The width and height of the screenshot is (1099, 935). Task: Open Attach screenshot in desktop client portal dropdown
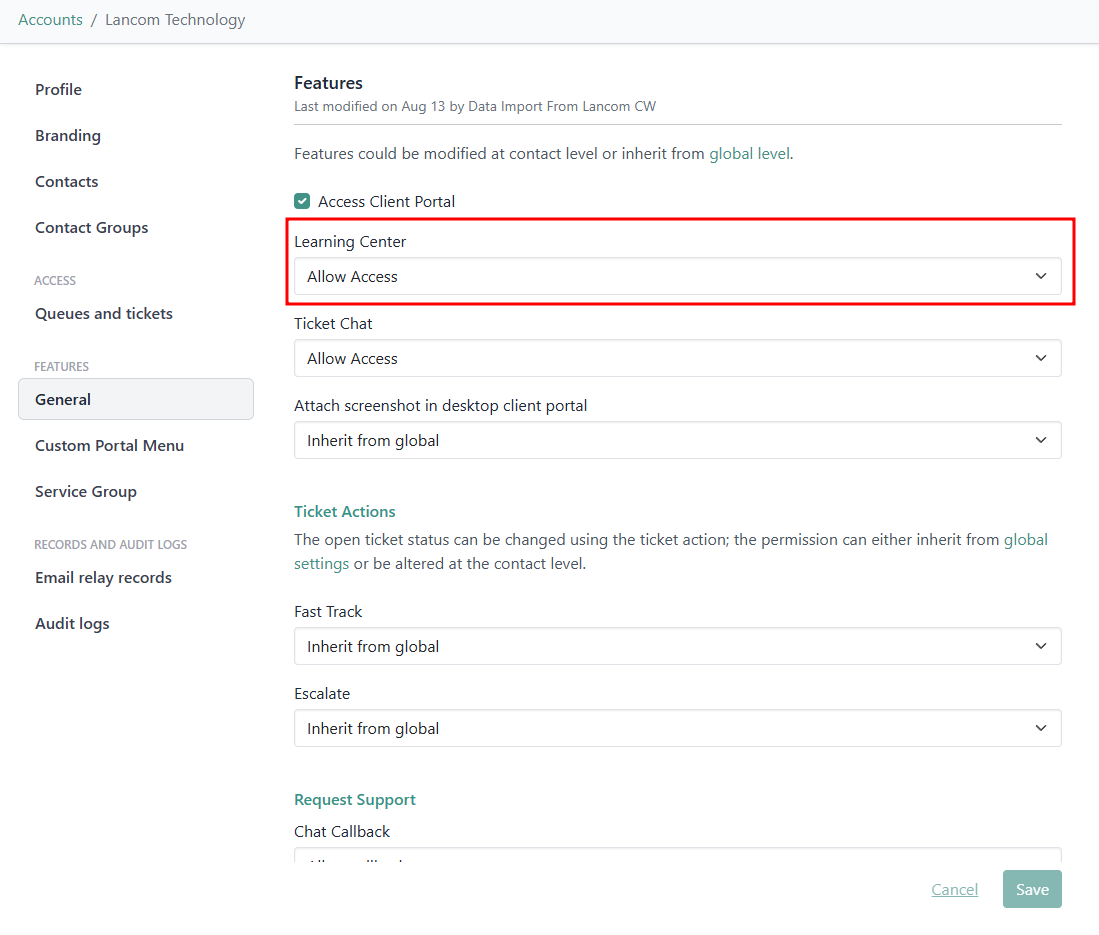point(677,440)
